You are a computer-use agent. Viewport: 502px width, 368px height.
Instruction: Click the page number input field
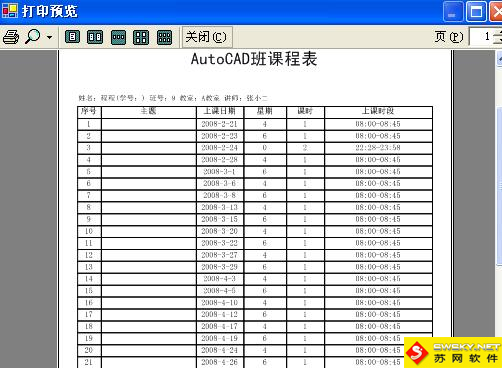pyautogui.click(x=481, y=37)
